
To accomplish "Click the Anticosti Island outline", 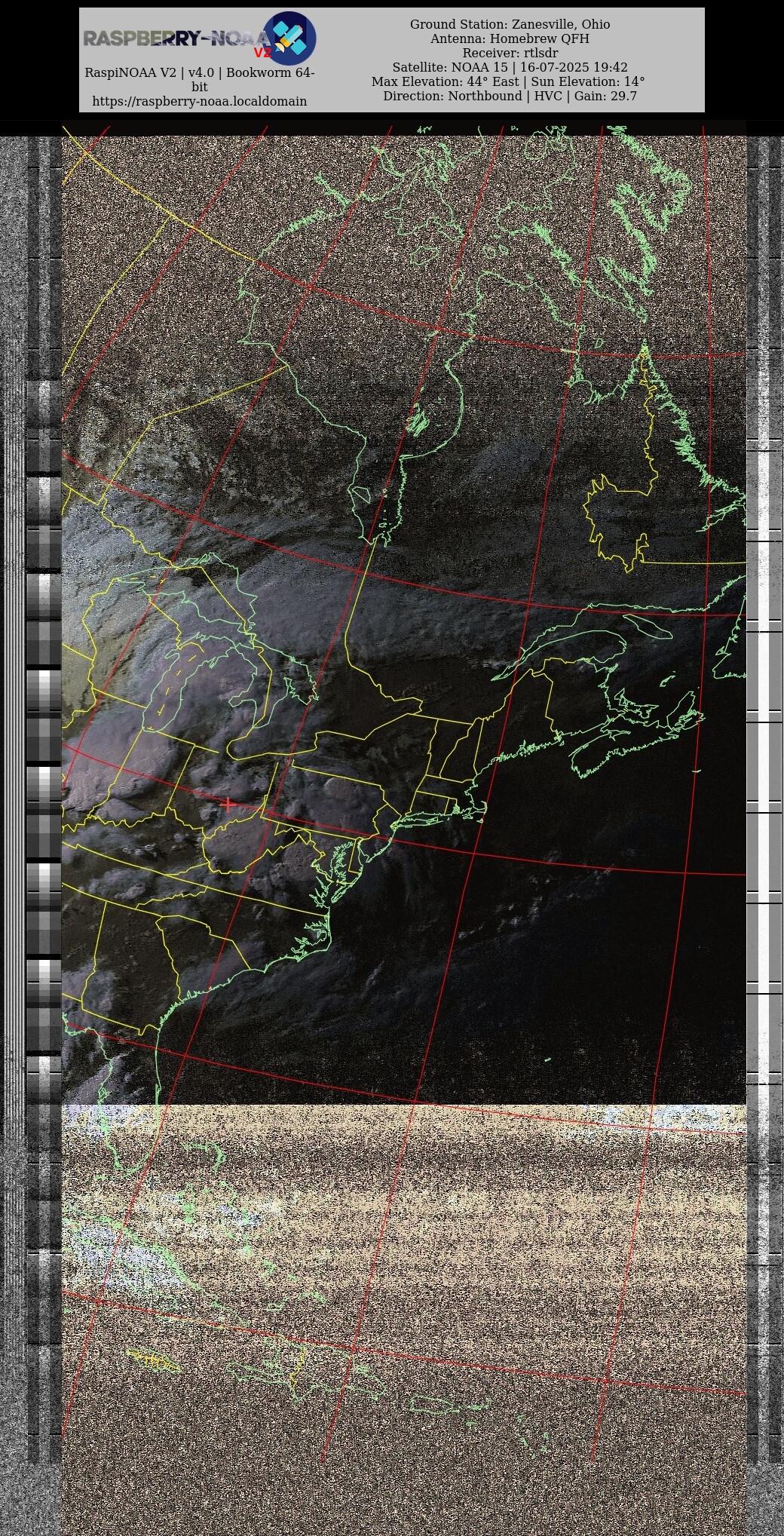I will click(647, 626).
